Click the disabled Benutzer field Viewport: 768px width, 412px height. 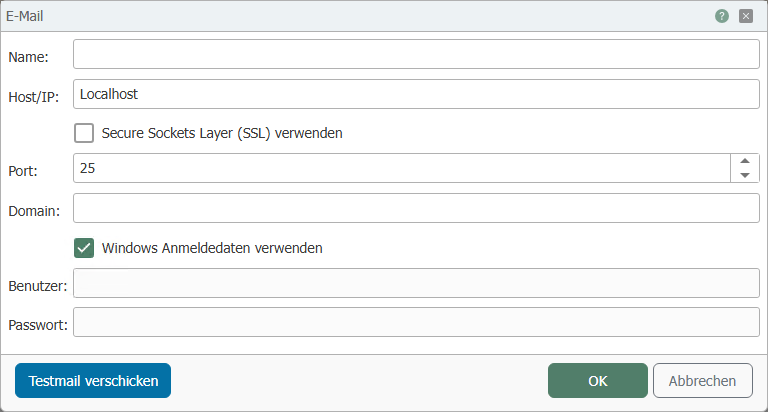coord(416,283)
